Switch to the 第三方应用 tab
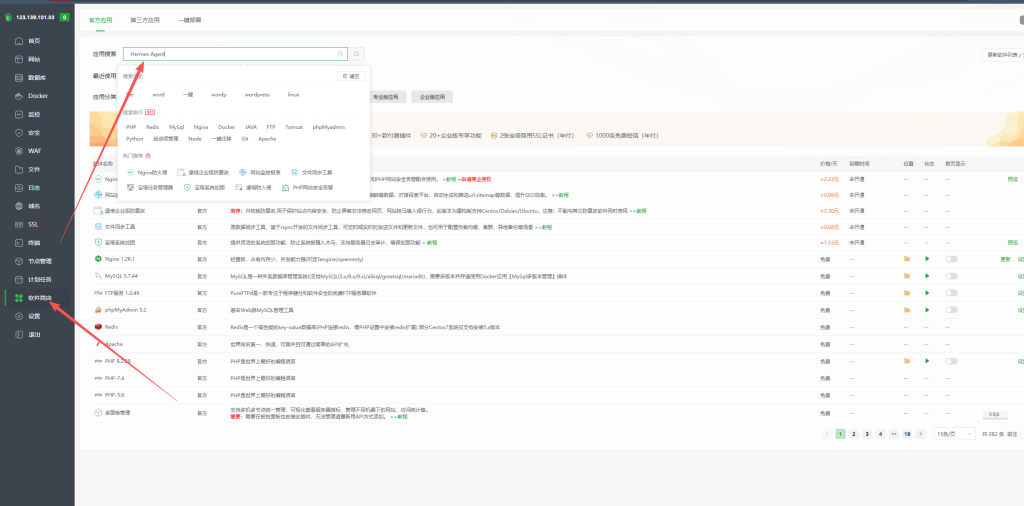This screenshot has width=1024, height=506. (144, 20)
